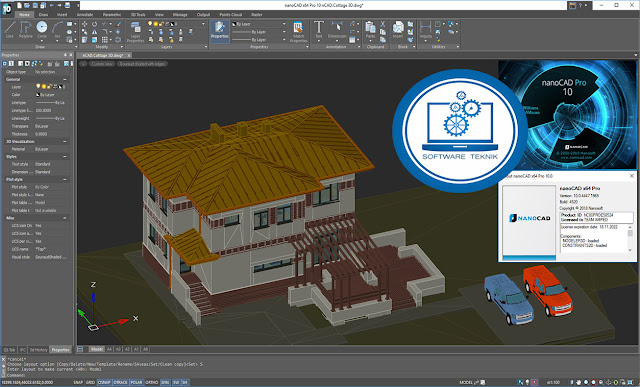Toggle POLAR in status bar
Screen dimensions: 640x387
click(136, 383)
